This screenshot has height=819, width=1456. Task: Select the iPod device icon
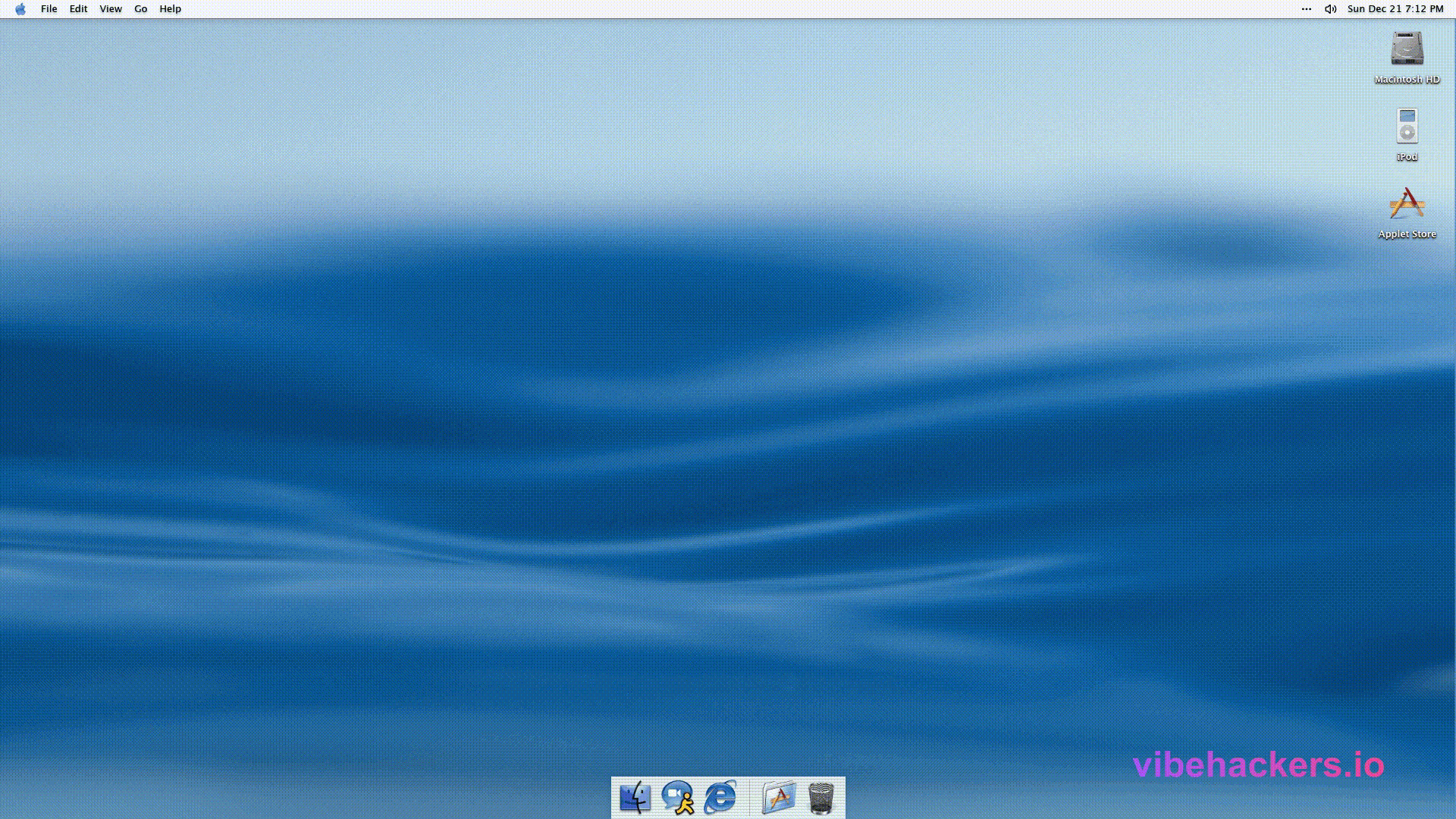[x=1407, y=127]
